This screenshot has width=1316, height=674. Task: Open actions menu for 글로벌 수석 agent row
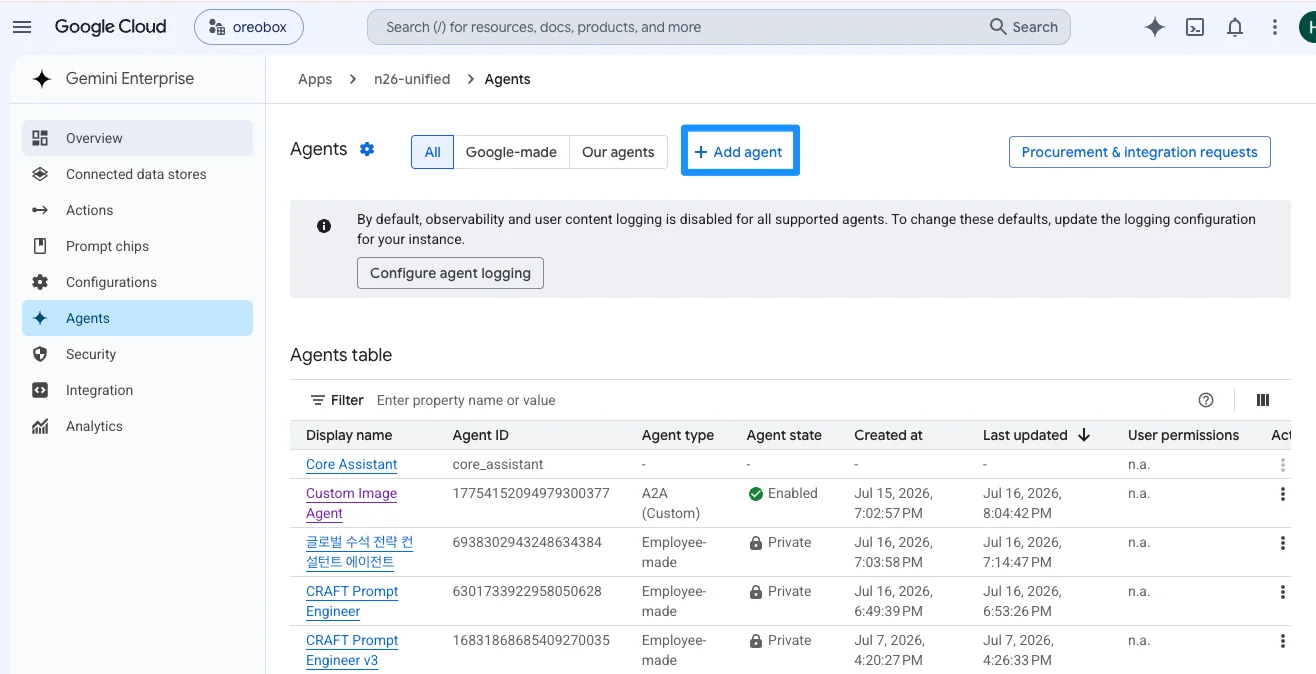(1282, 543)
